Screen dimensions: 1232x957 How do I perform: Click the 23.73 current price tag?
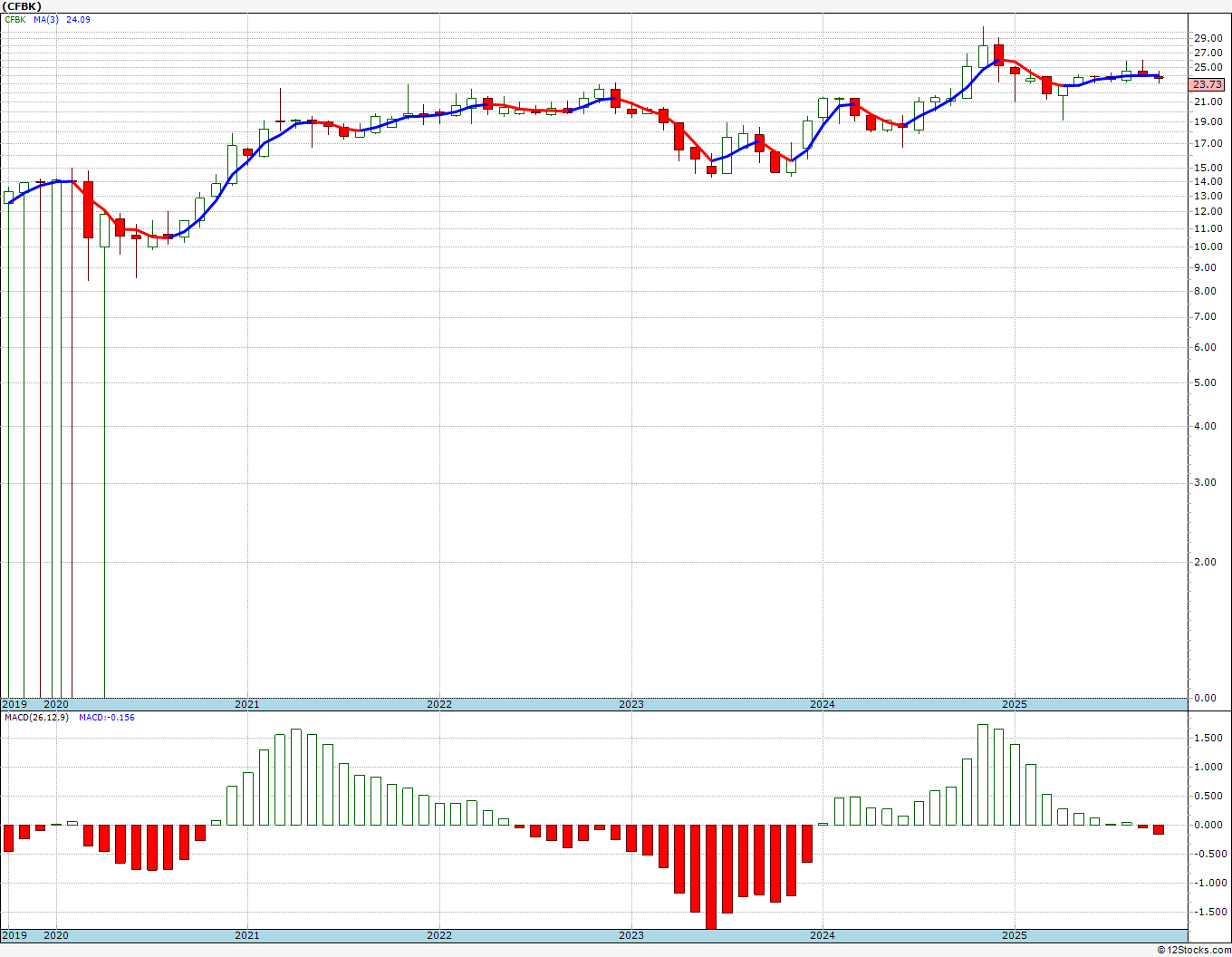click(1207, 84)
